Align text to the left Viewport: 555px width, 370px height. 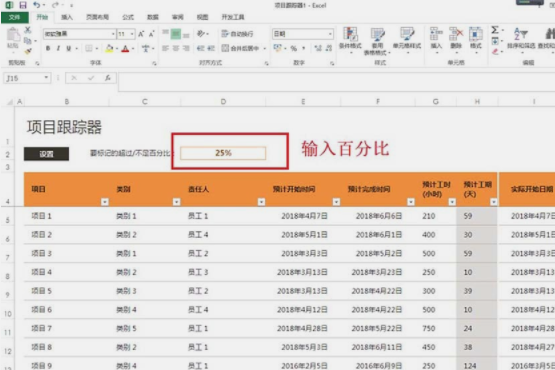(x=165, y=48)
